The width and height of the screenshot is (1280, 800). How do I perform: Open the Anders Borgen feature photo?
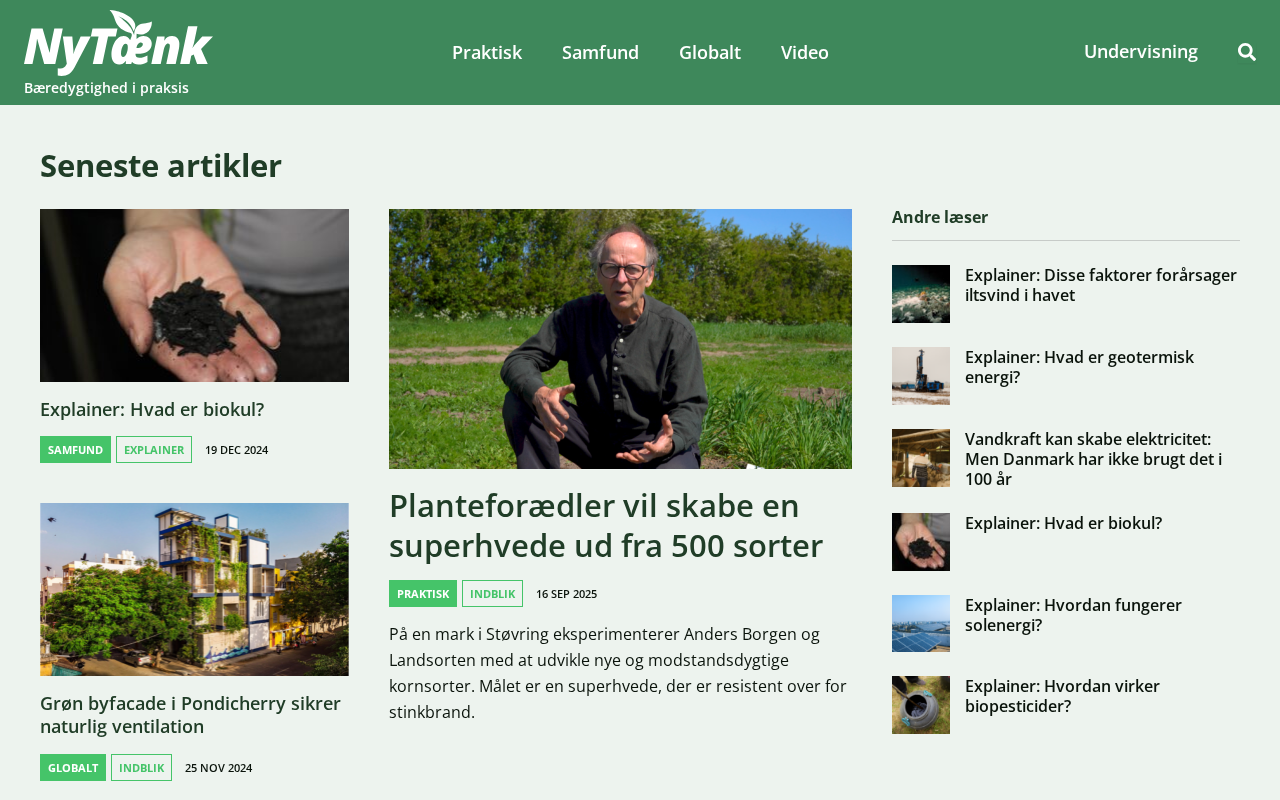pos(620,339)
